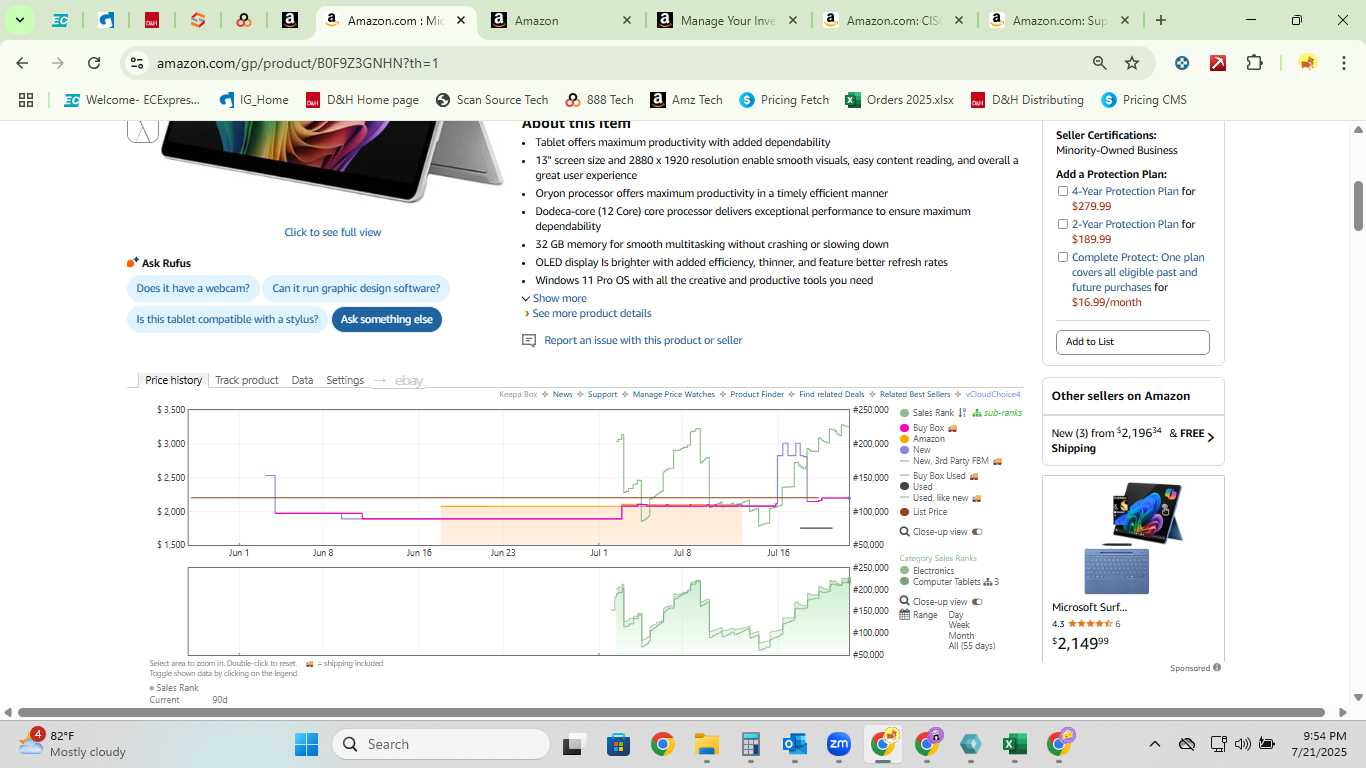Toggle Close-up view for the sales rank graph
This screenshot has height=768, width=1366.
pyautogui.click(x=977, y=602)
